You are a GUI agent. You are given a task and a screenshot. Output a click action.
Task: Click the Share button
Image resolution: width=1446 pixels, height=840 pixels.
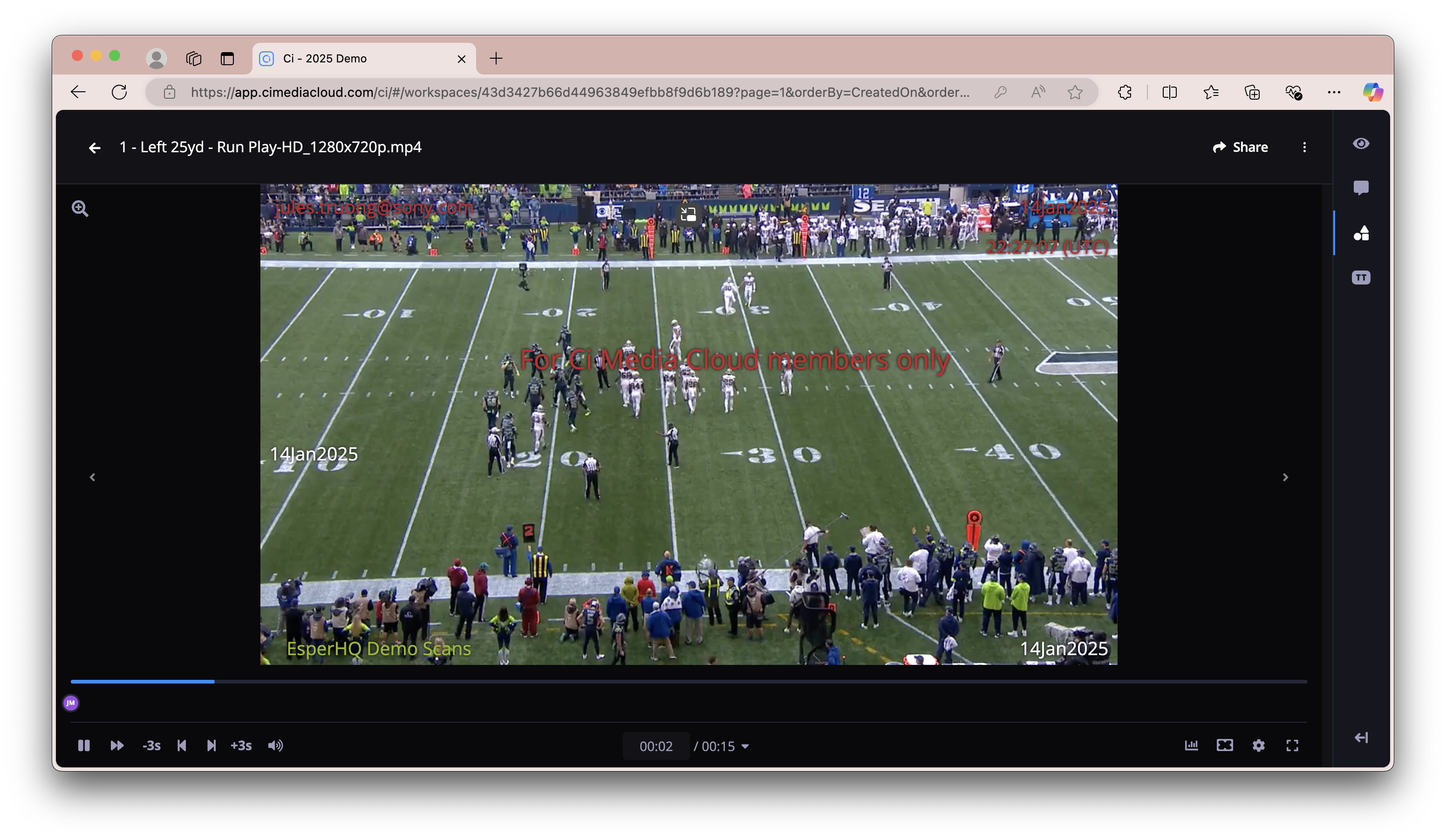point(1240,147)
